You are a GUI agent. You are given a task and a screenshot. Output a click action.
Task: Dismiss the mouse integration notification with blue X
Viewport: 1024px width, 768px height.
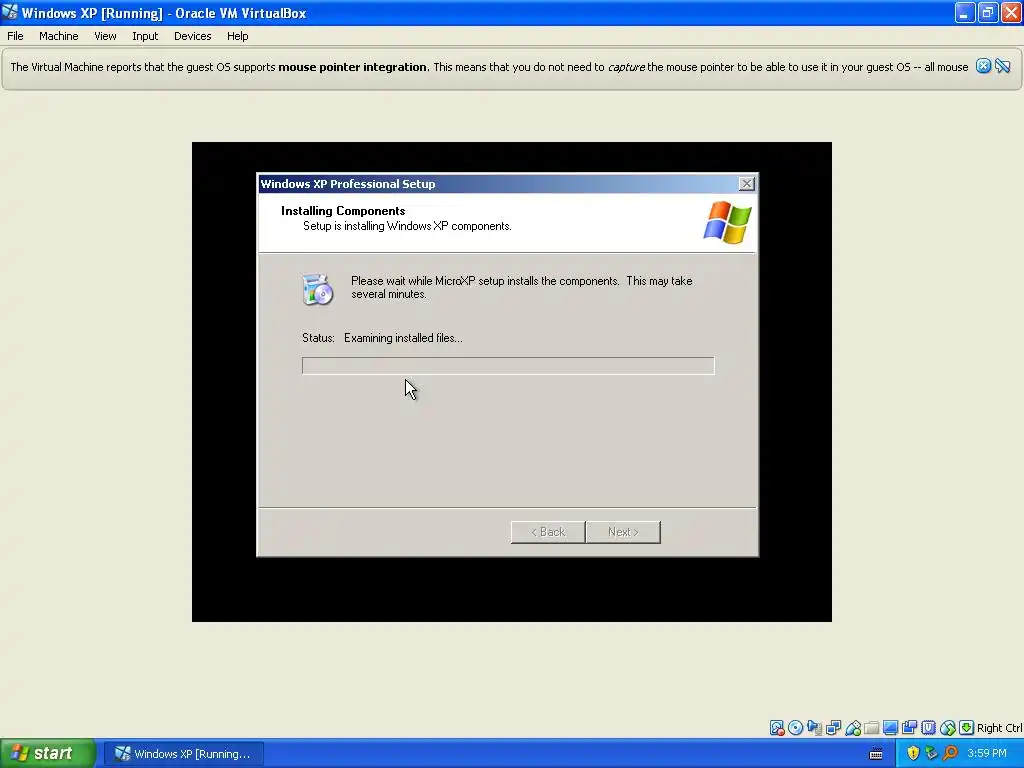(x=984, y=66)
